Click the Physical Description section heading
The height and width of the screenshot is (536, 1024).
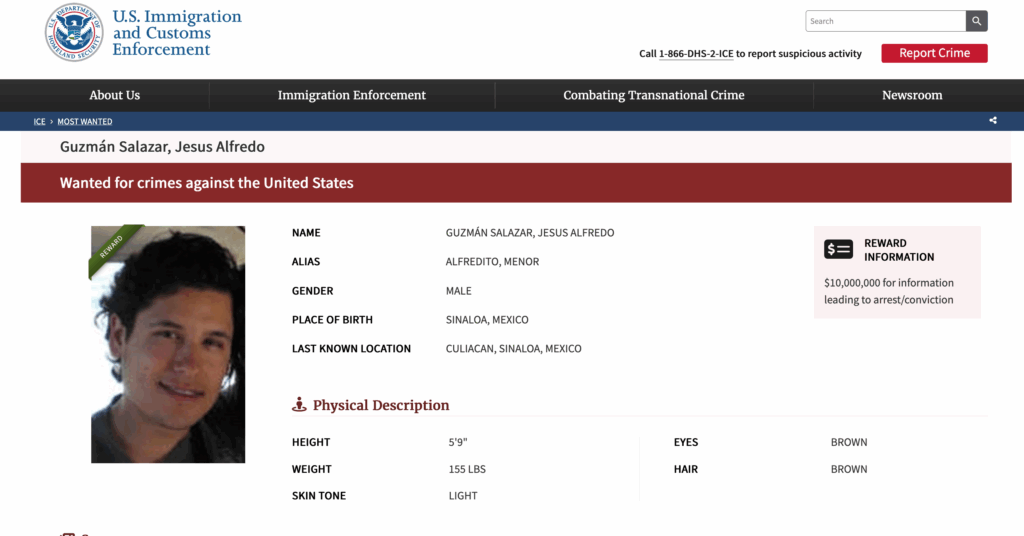click(x=381, y=405)
